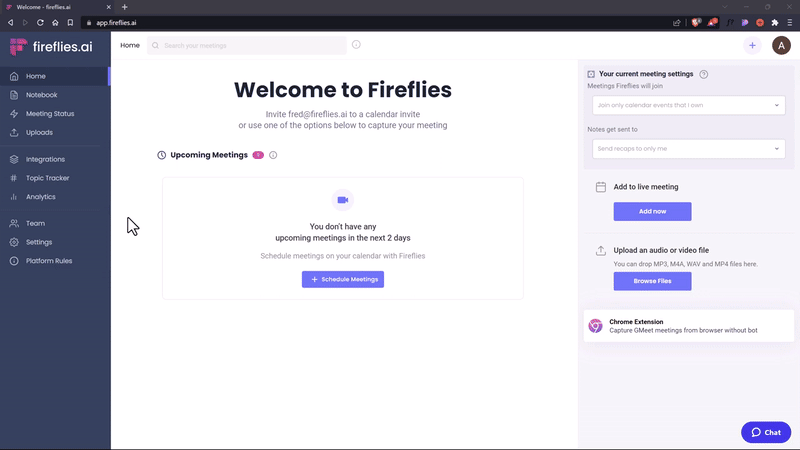
Task: Click the share icon in address bar
Action: (677, 22)
